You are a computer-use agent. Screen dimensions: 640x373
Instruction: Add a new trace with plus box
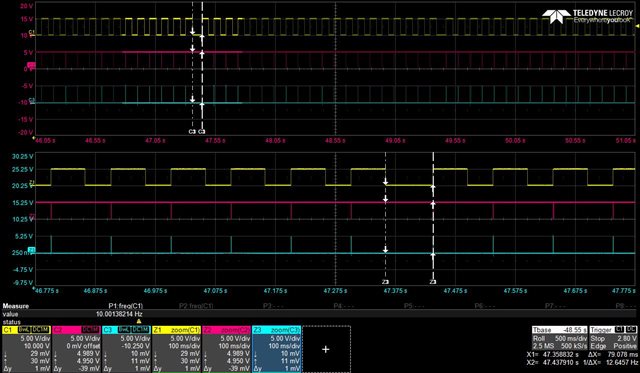(x=326, y=349)
